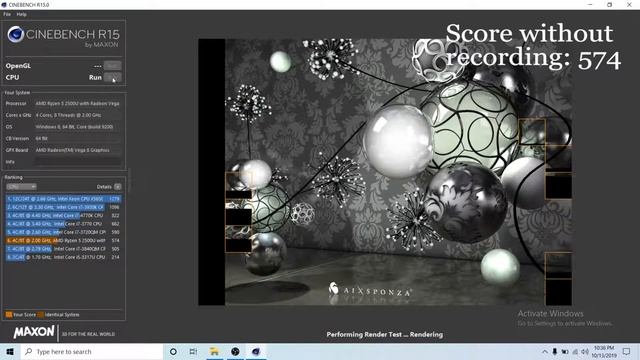640x360 pixels.
Task: Click the GFX Board value text
Action: (x=72, y=150)
